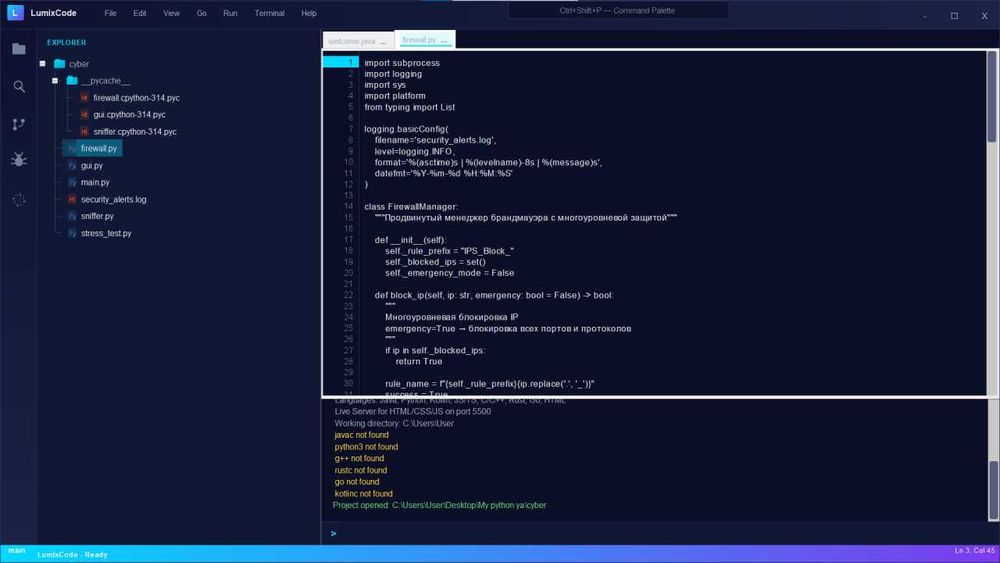Open the Terminal menu
The image size is (1000, 563).
(269, 13)
